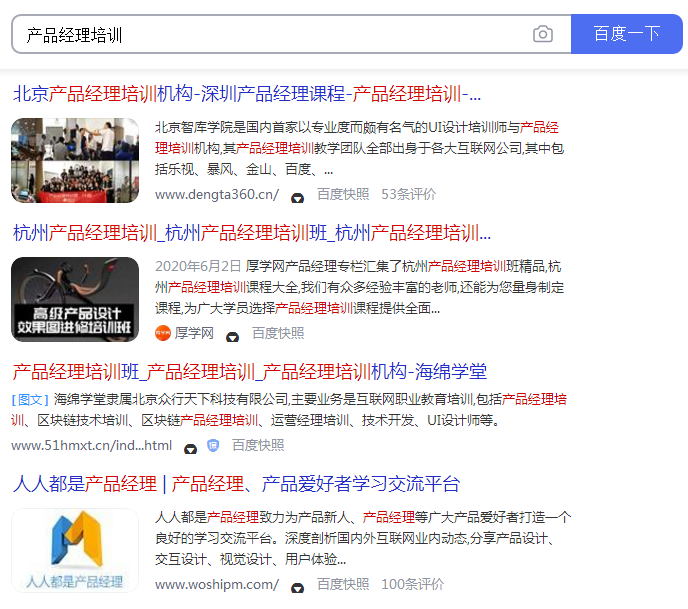Click the orange 厚学网 site logo icon

(163, 333)
